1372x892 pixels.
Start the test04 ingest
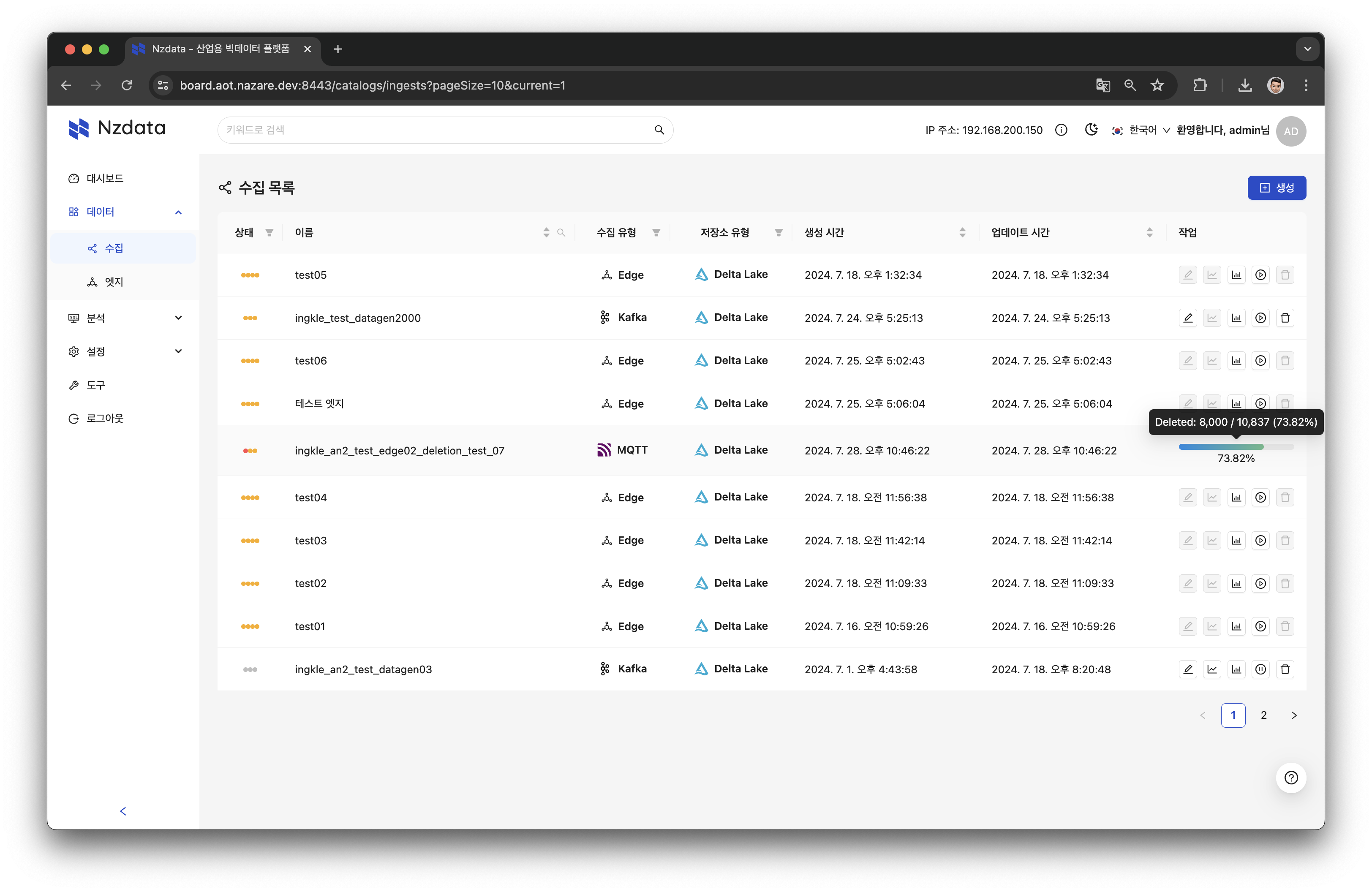[1261, 497]
